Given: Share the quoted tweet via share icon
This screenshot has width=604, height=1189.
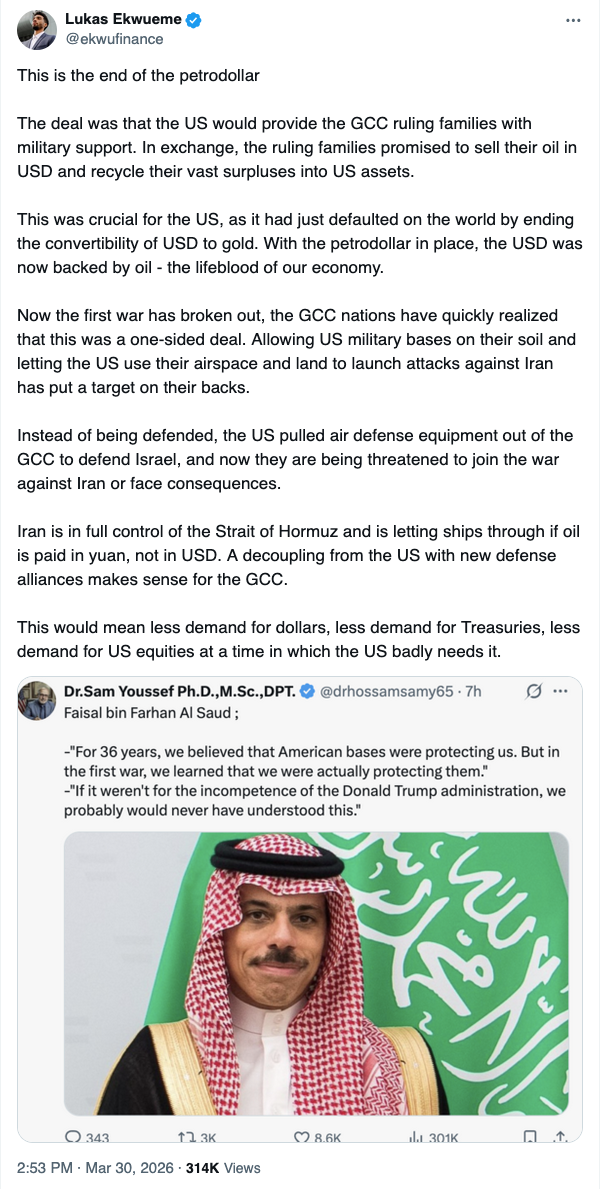Looking at the screenshot, I should tap(561, 1137).
